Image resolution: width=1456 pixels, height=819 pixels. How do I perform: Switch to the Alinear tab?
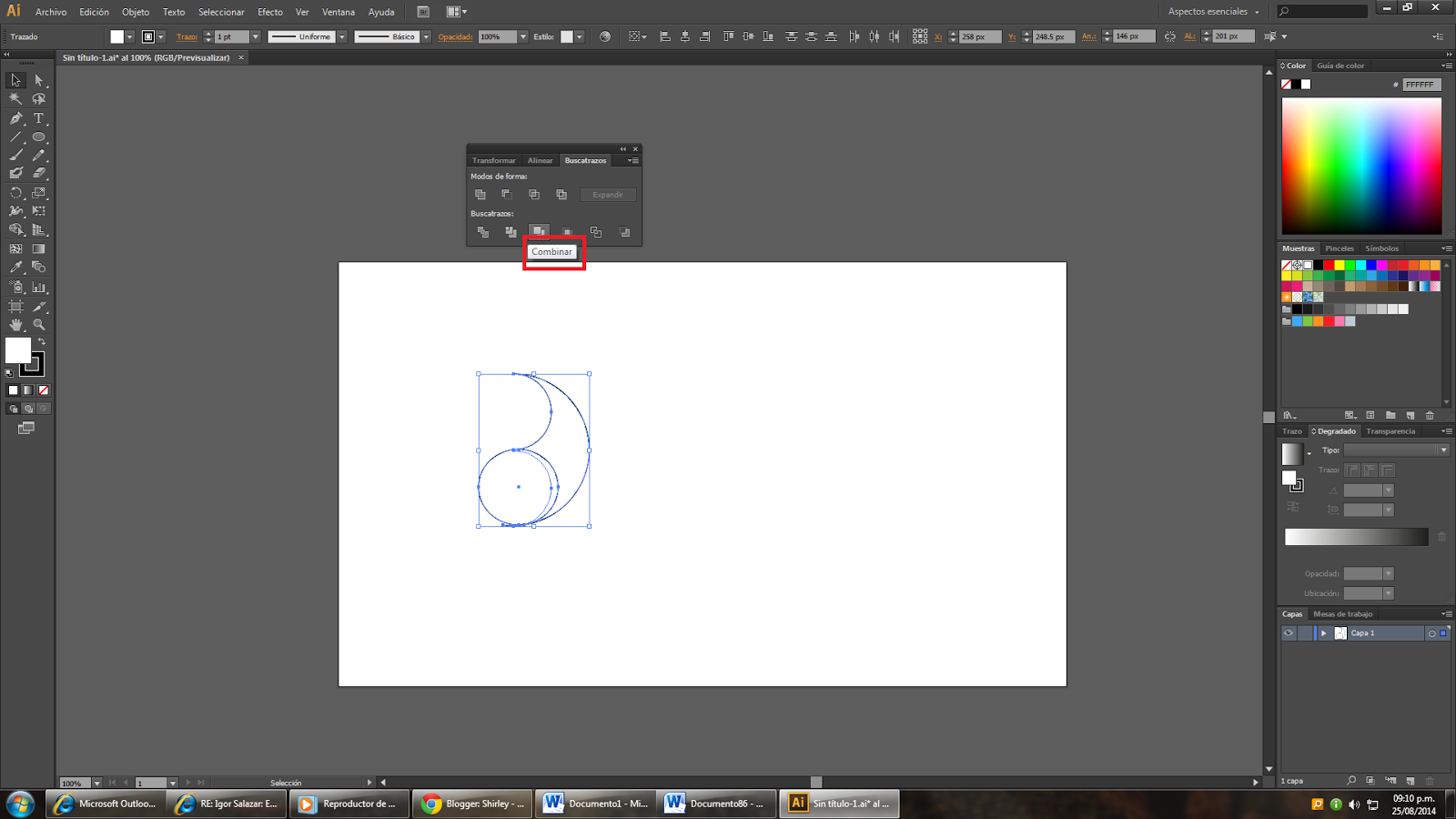click(541, 160)
